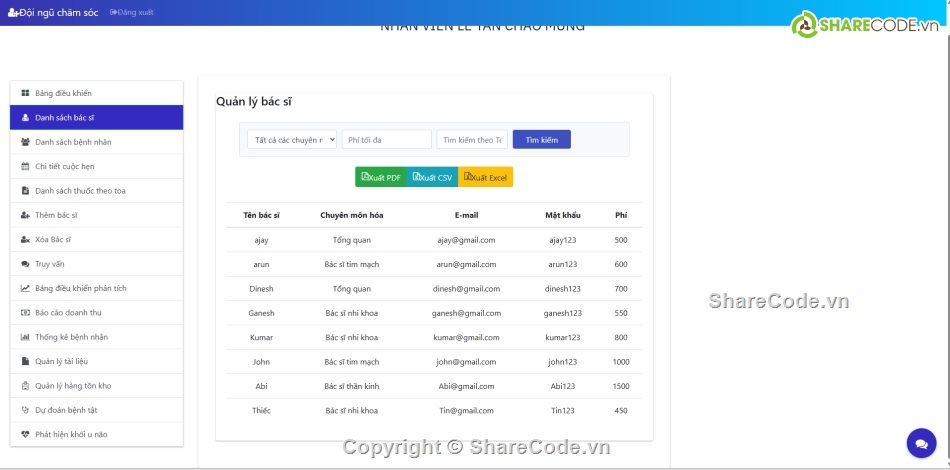
Task: Open Quản lý hàng tồn kho
Action: [x=96, y=386]
